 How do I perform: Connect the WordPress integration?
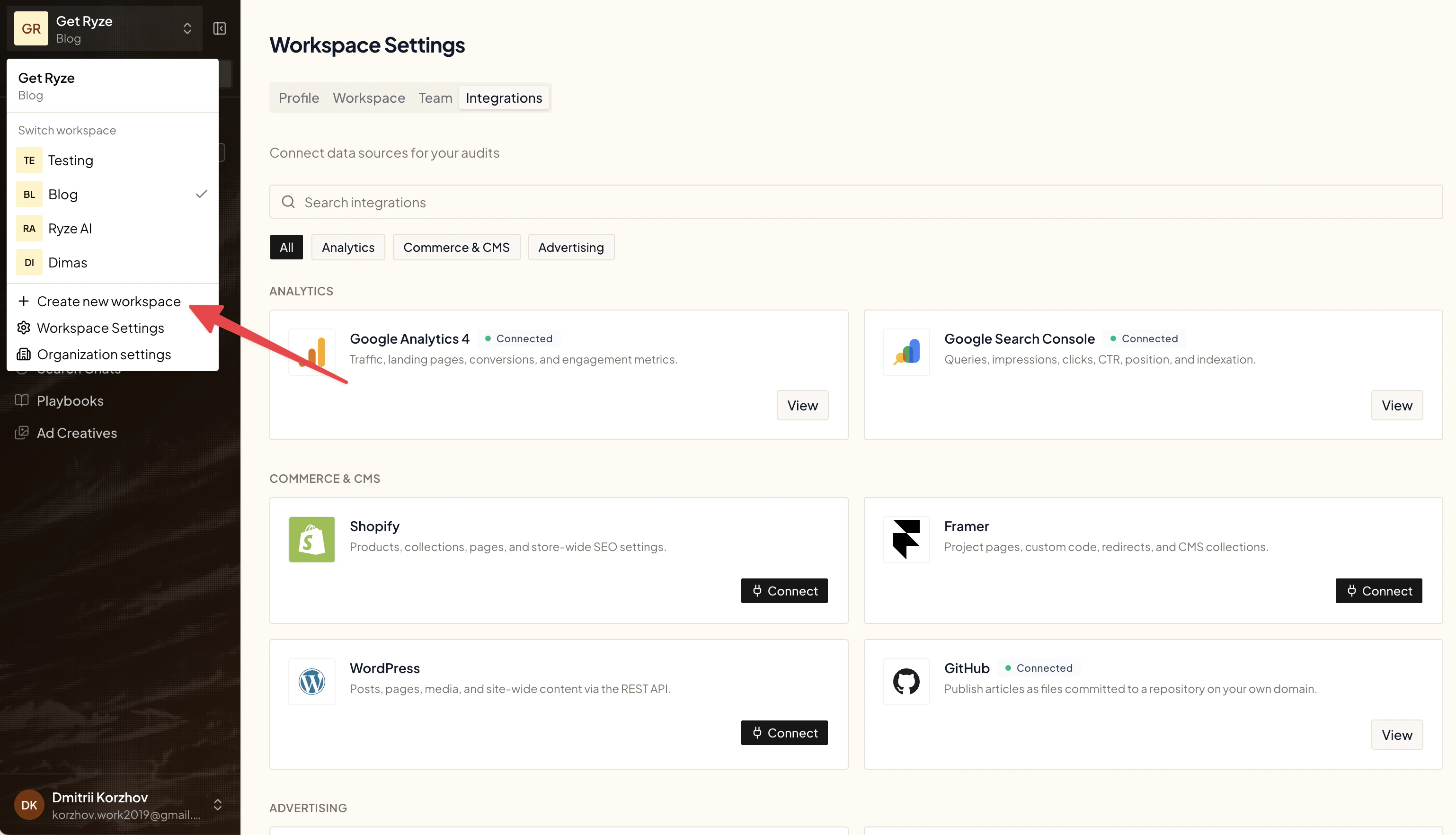(784, 733)
